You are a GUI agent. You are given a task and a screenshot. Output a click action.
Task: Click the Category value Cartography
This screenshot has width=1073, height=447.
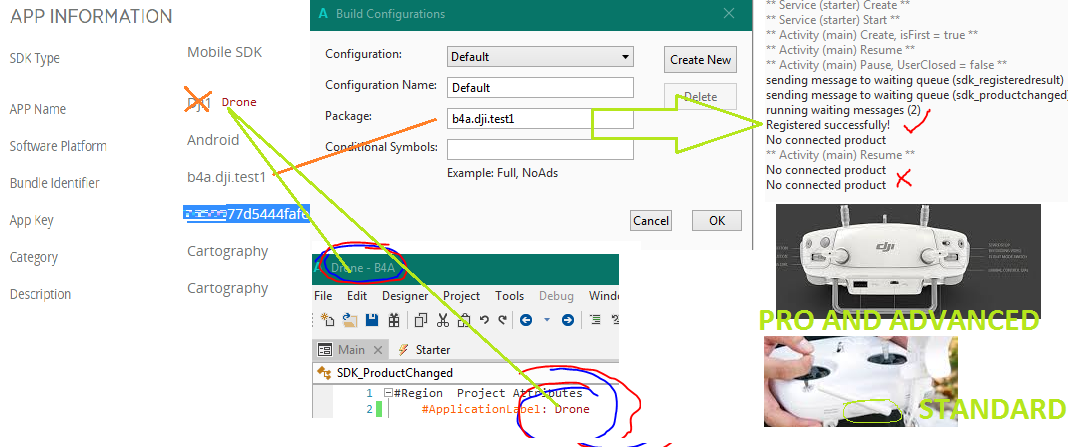pos(227,252)
